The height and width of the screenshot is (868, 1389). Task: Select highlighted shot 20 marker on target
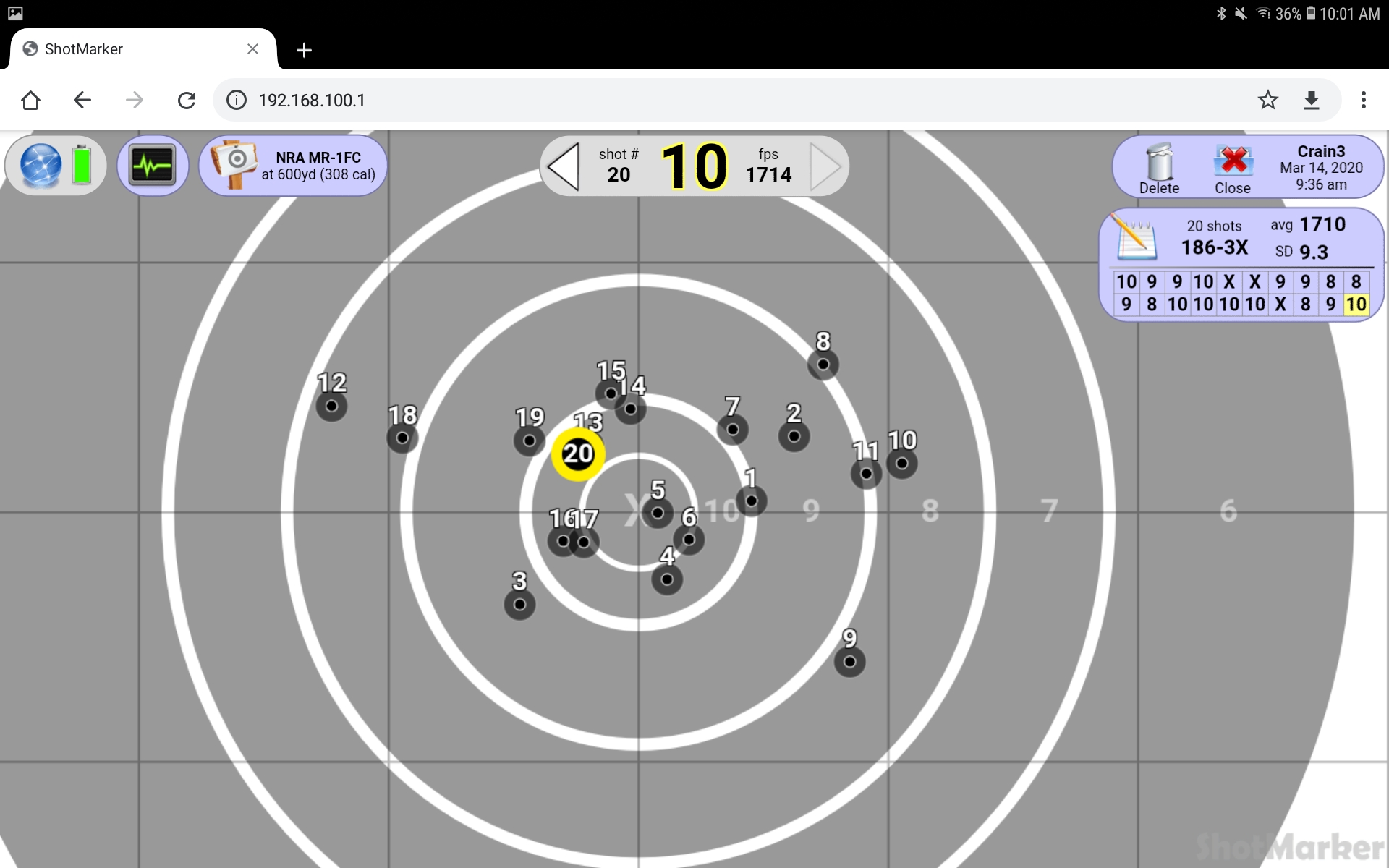click(578, 454)
